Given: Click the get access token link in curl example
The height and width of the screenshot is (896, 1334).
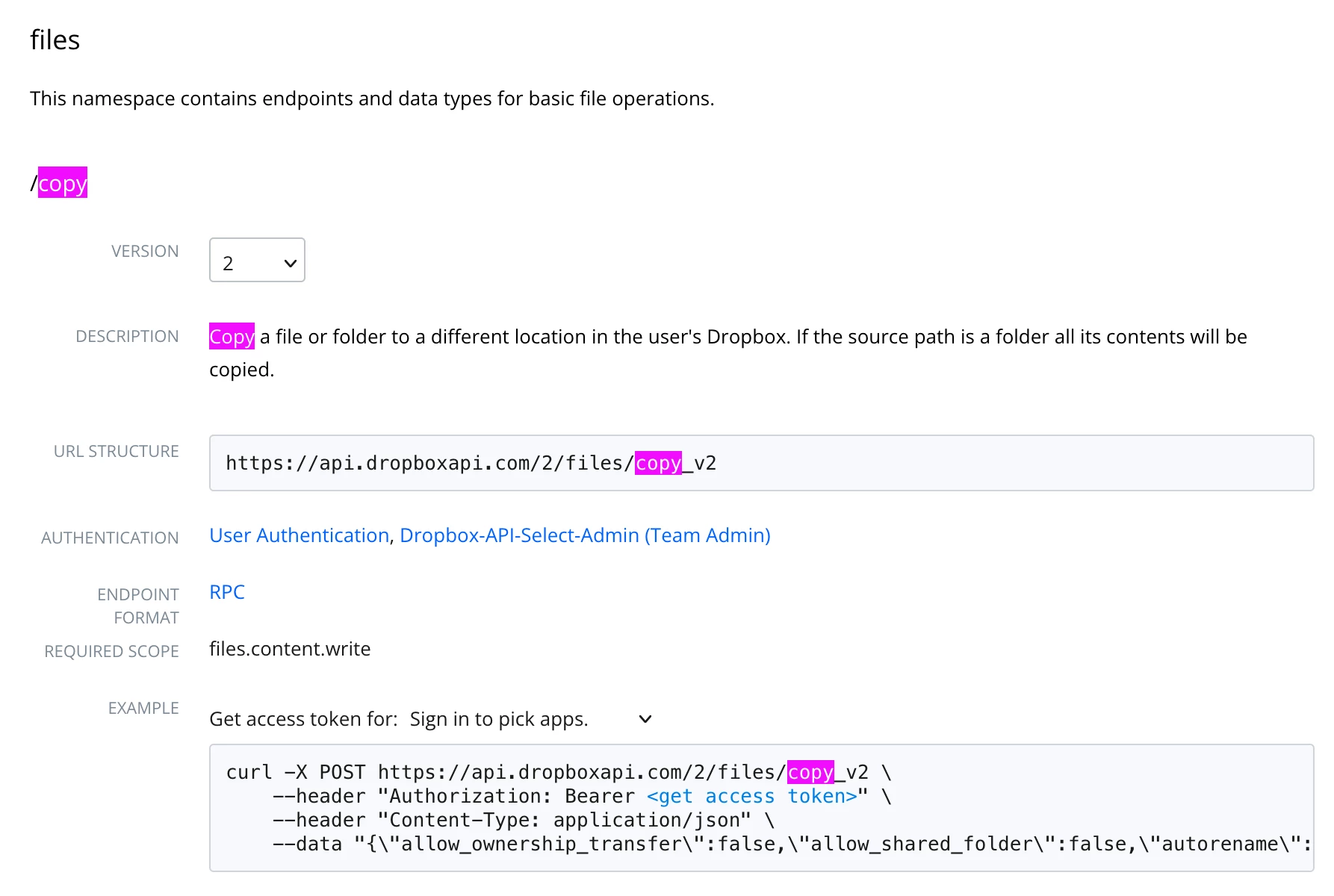Looking at the screenshot, I should tap(752, 796).
